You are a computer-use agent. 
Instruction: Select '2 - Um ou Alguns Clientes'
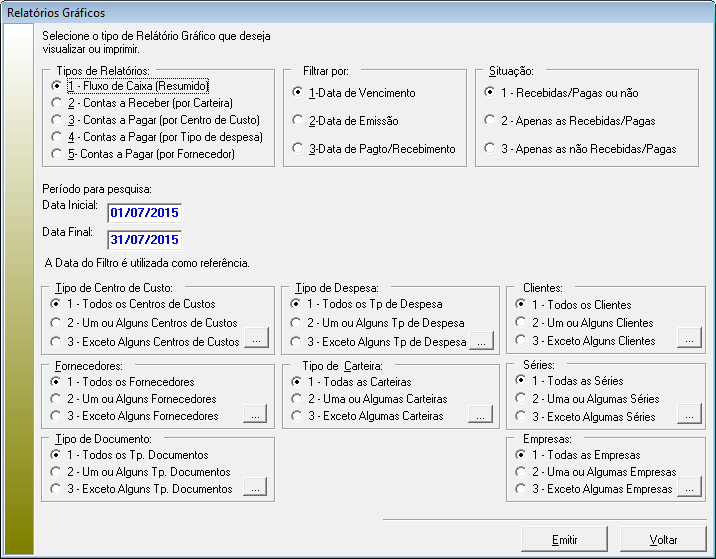(x=522, y=323)
